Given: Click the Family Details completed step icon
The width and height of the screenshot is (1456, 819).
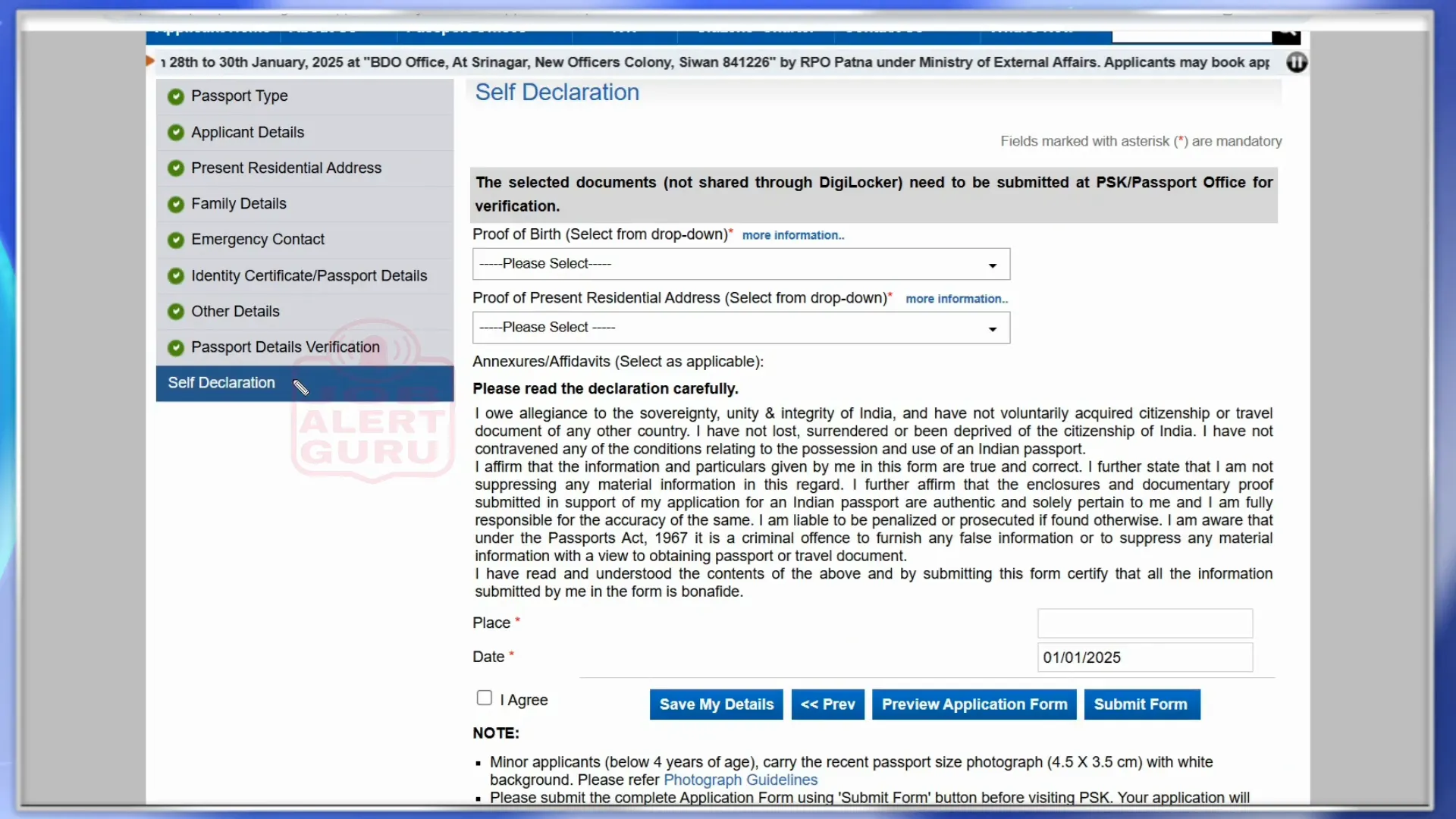Looking at the screenshot, I should (175, 203).
